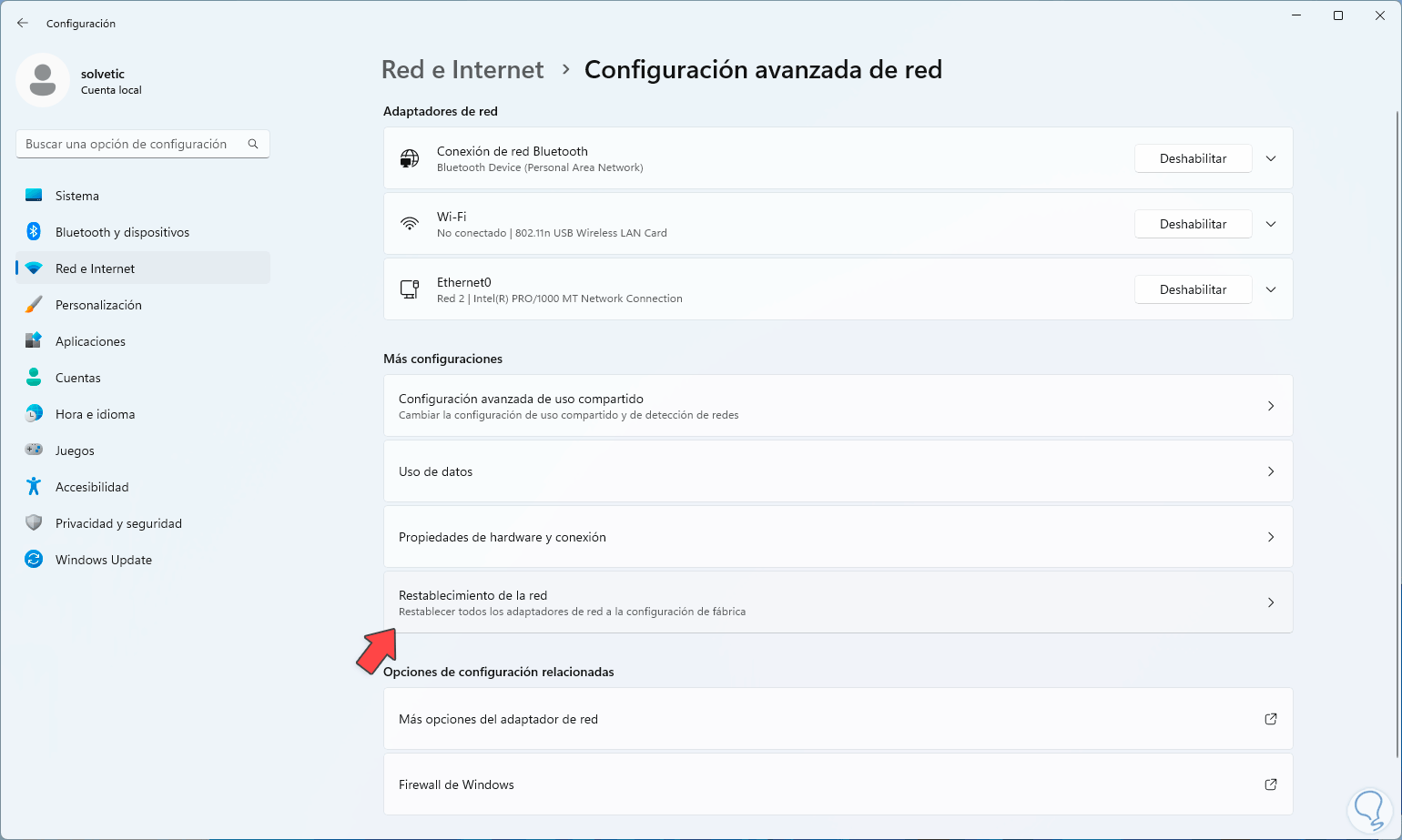Click the solvetic user avatar icon
Image resolution: width=1402 pixels, height=840 pixels.
pos(43,80)
